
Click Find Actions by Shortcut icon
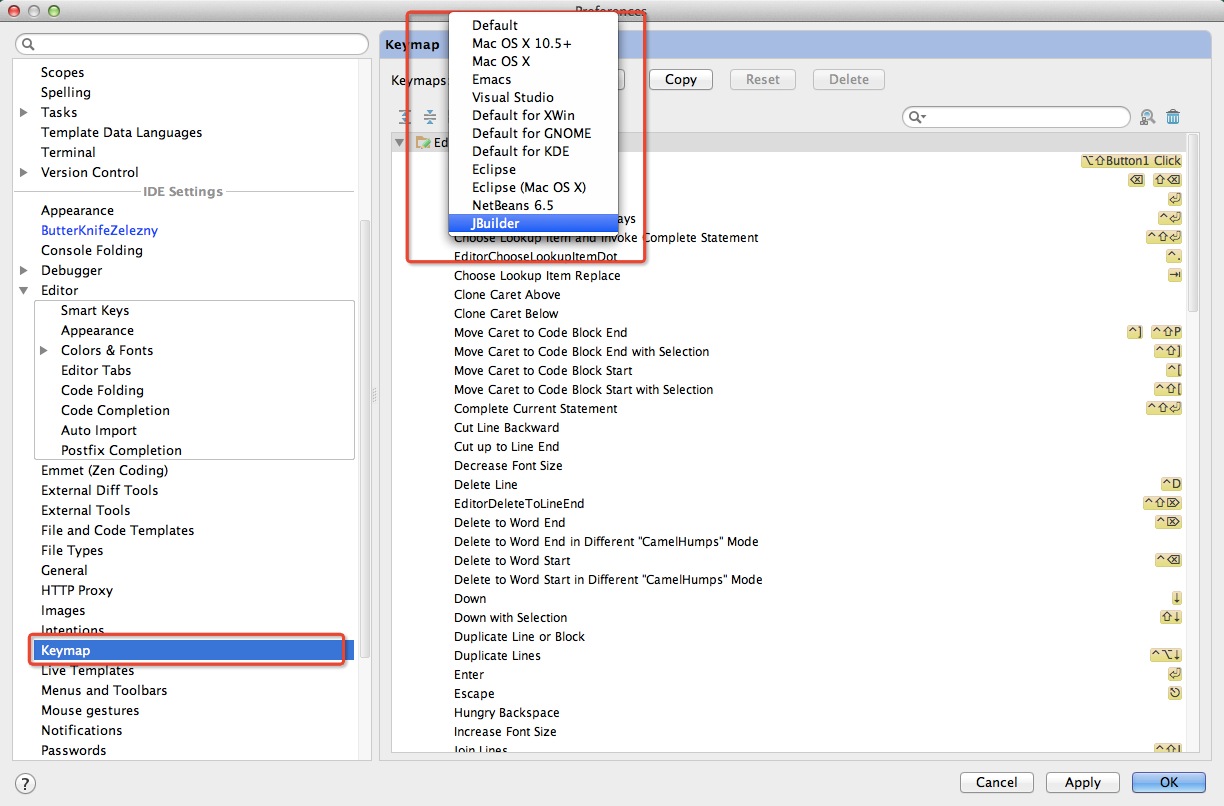point(1147,117)
